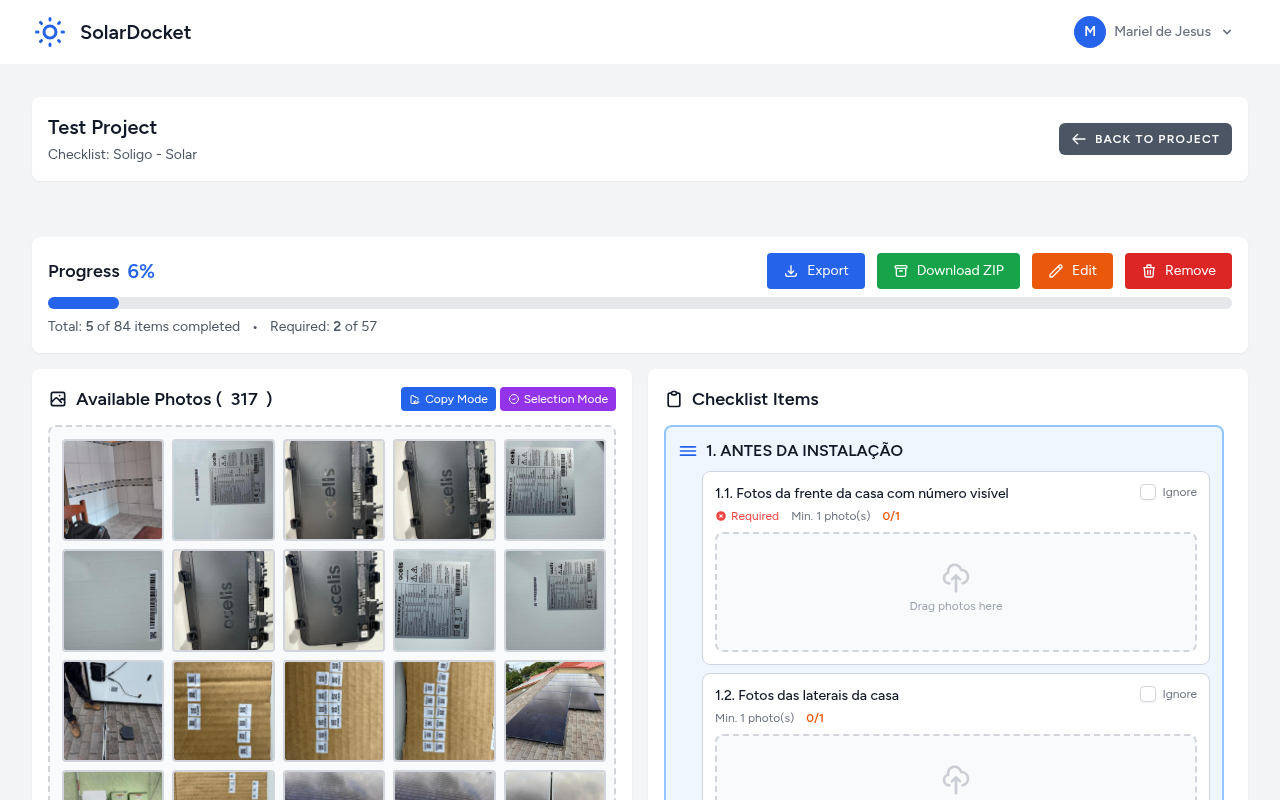Click the image icon beside Available Photos

coord(58,399)
